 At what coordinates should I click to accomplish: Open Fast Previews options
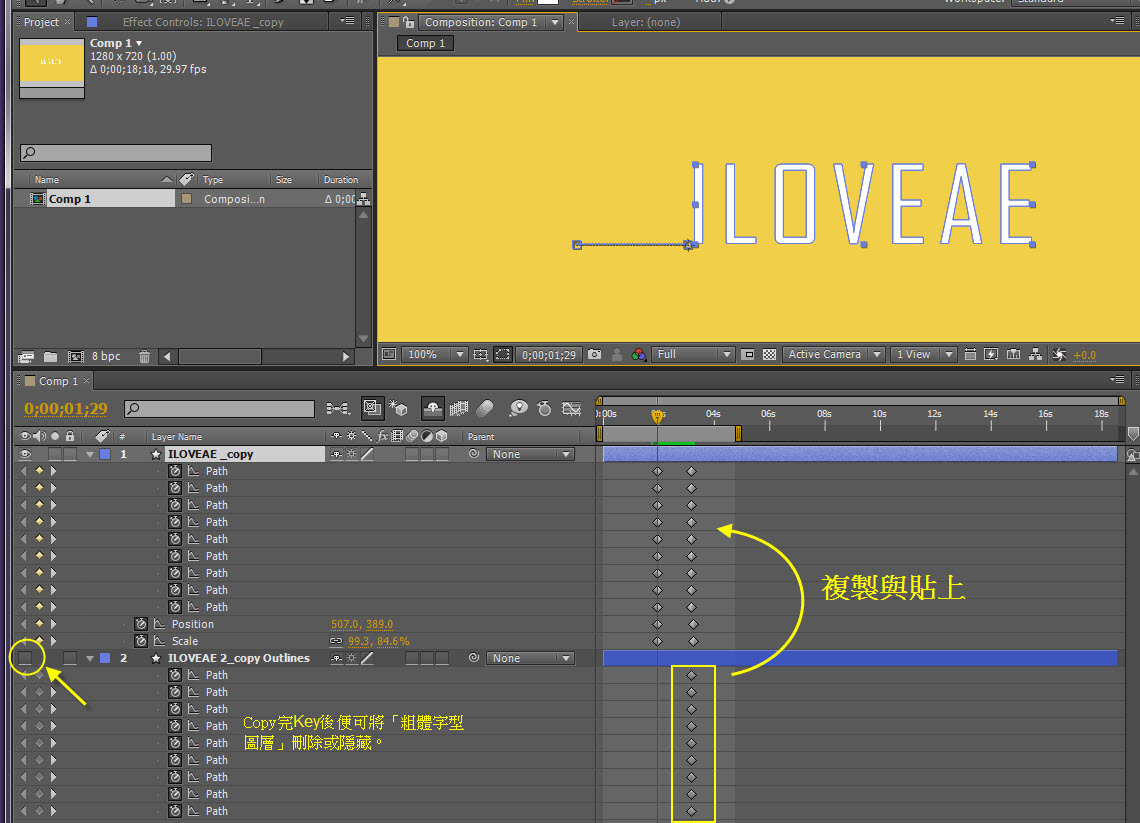991,354
